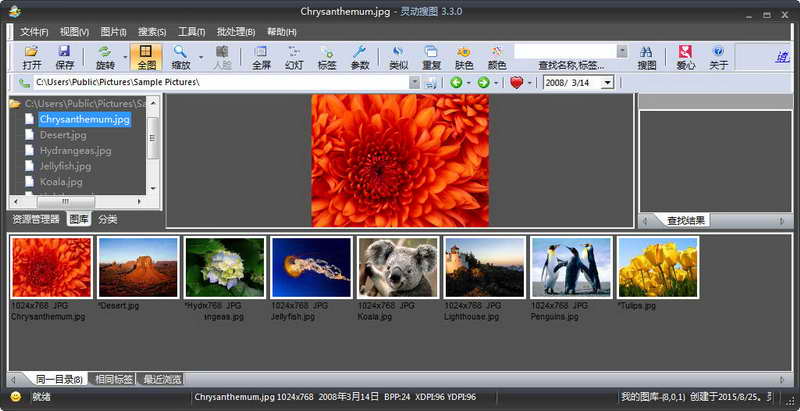Screen dimensions: 800x411
Task: Select Koala.jpg in file tree
Action: tap(61, 182)
